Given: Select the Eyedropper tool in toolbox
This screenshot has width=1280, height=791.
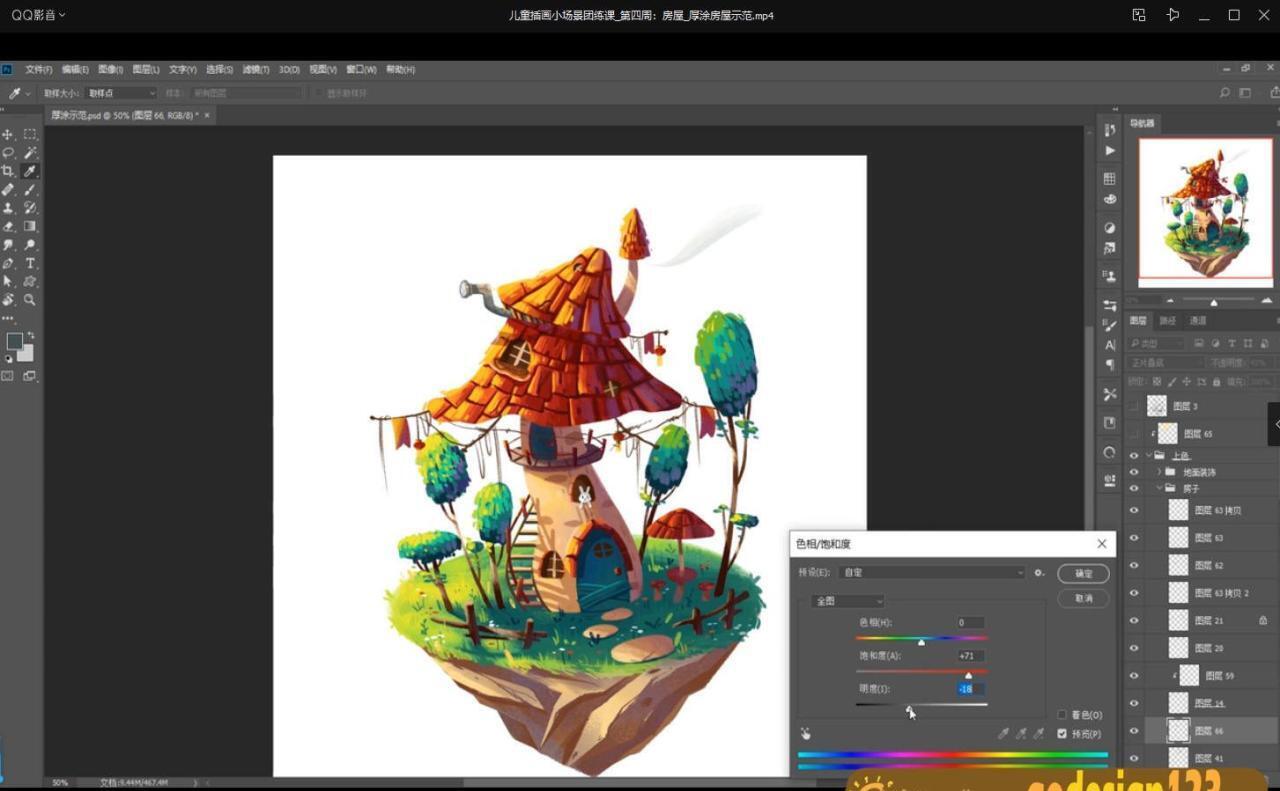Looking at the screenshot, I should 30,171.
